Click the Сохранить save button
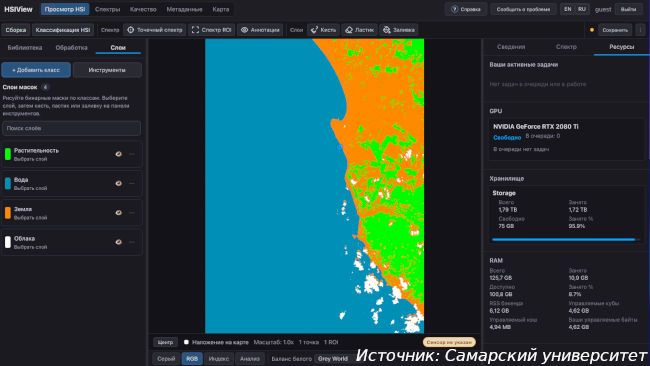Image resolution: width=650 pixels, height=366 pixels. click(x=615, y=30)
